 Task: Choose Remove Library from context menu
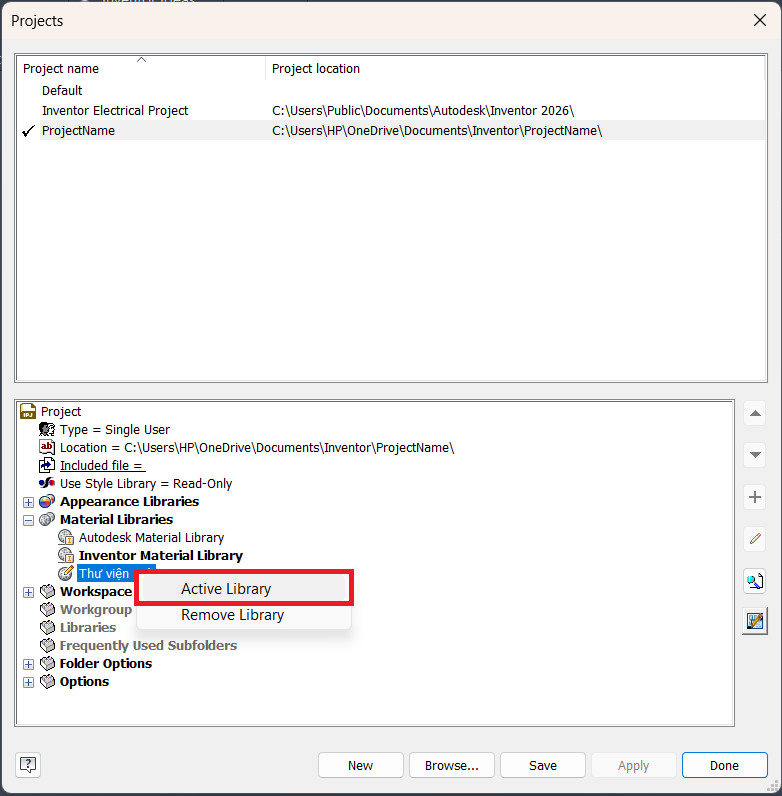click(244, 615)
